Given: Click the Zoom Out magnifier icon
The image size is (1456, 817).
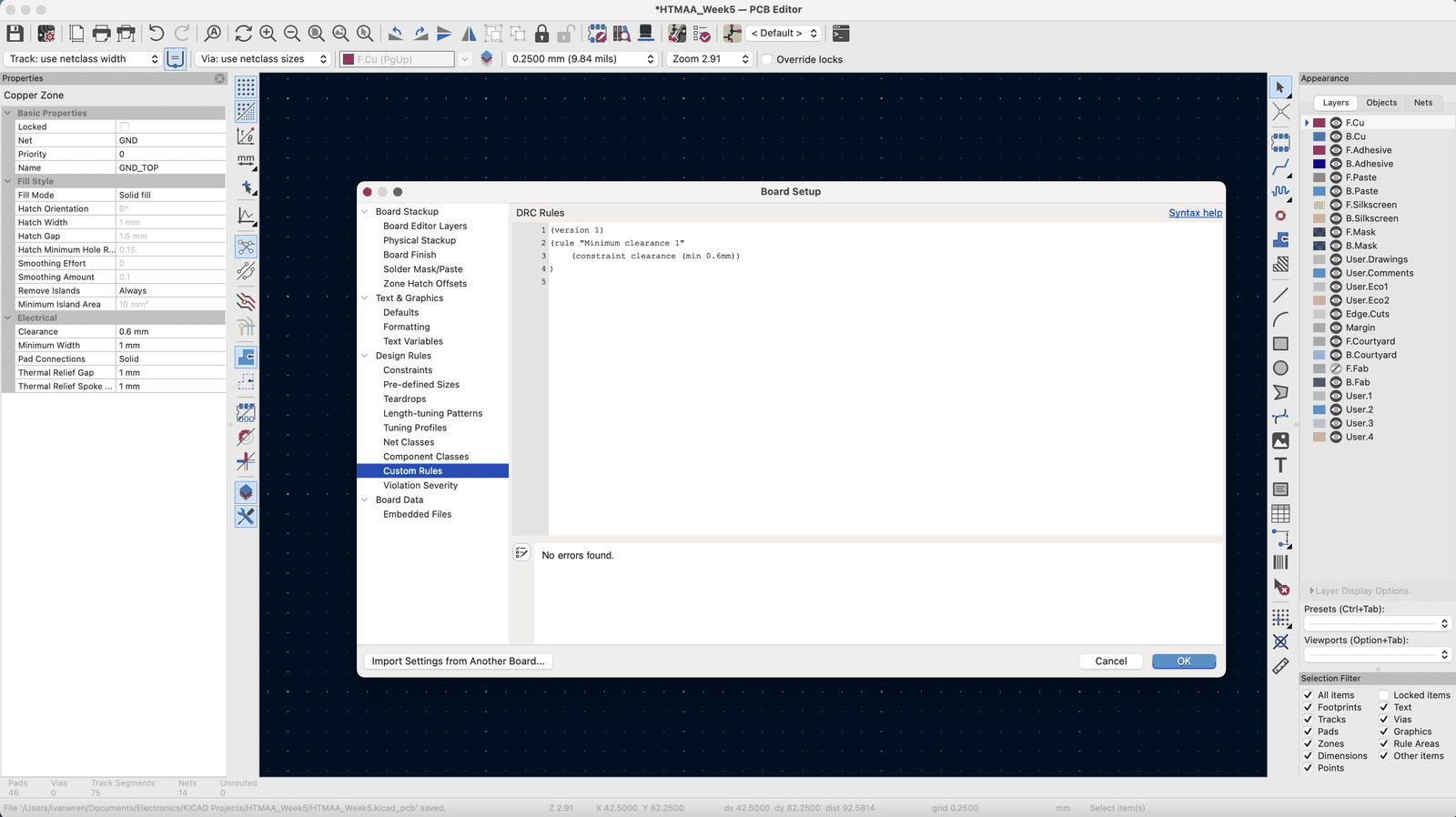Looking at the screenshot, I should pyautogui.click(x=292, y=34).
